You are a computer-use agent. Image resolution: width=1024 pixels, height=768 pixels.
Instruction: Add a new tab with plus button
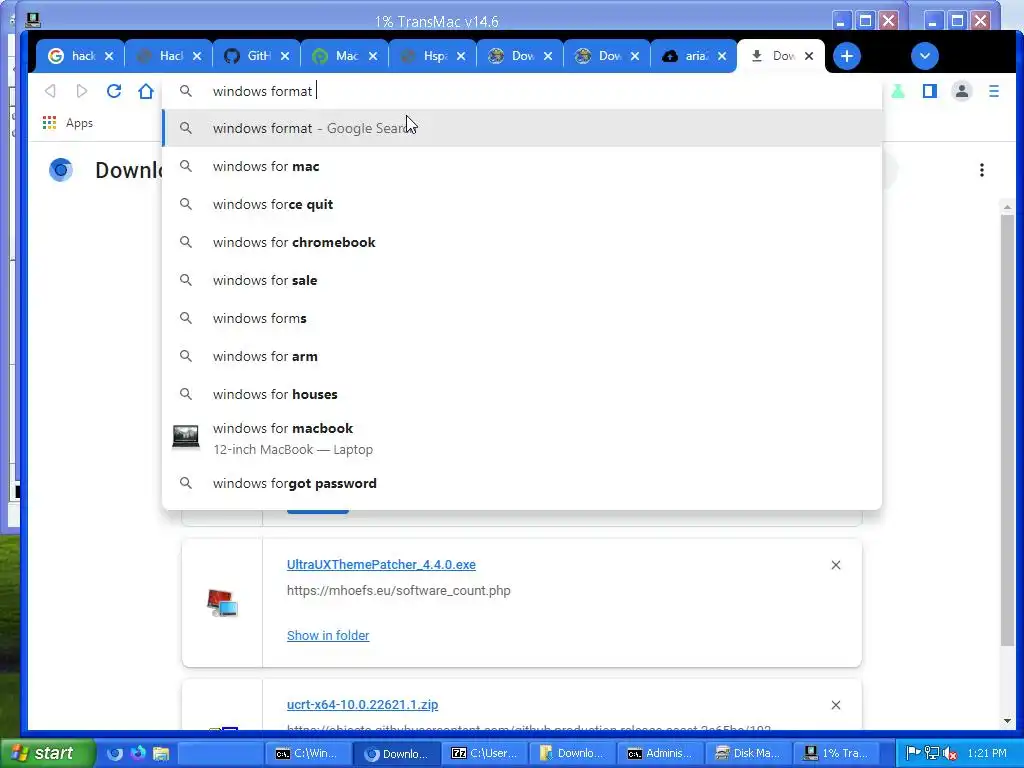tap(846, 56)
